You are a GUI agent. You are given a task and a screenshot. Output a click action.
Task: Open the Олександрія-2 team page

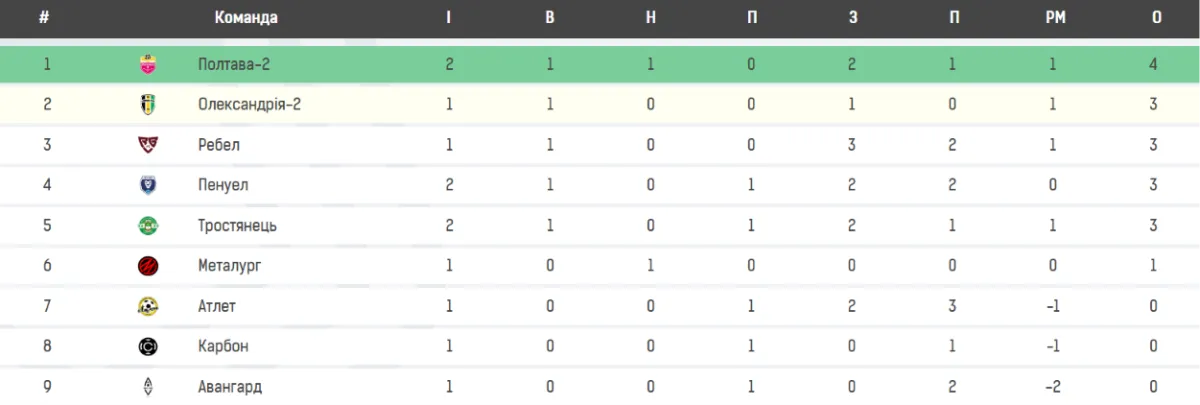pos(250,105)
